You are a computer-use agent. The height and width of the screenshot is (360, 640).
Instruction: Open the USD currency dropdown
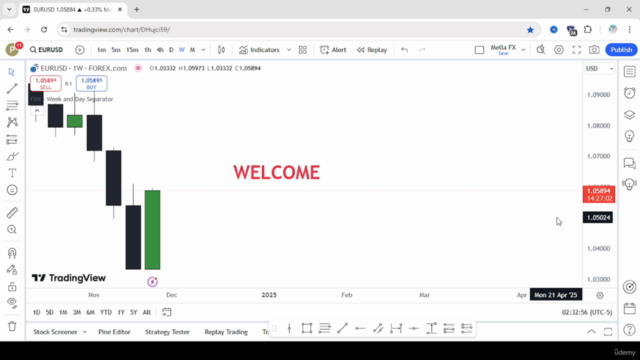point(599,69)
